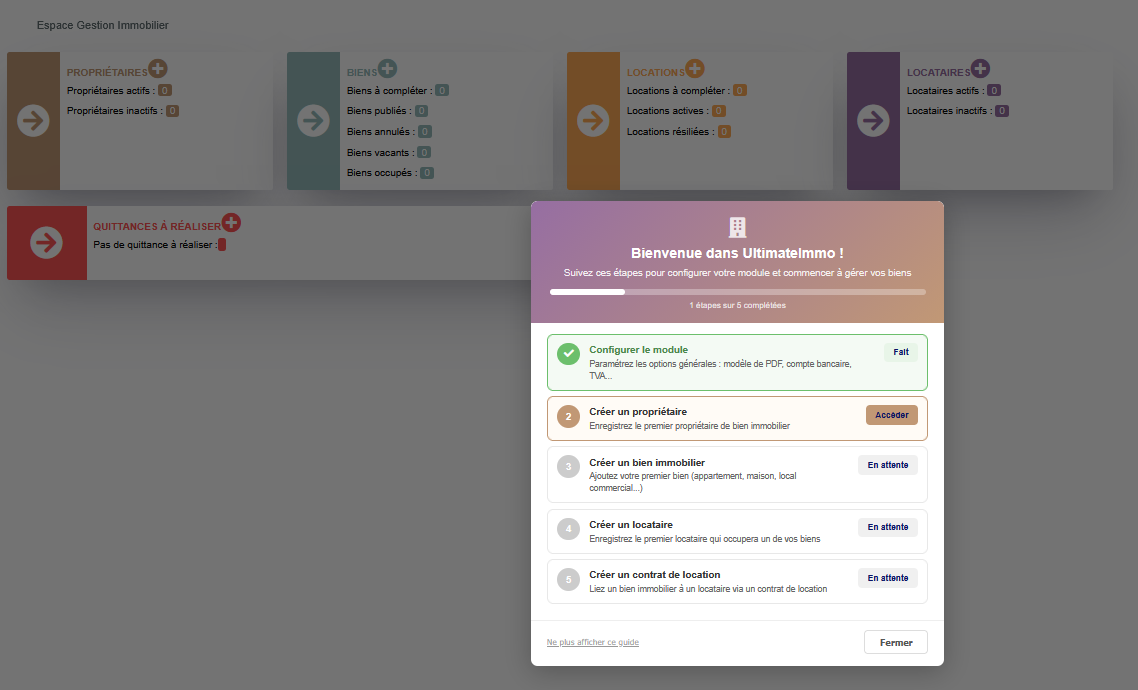1138x690 pixels.
Task: Open Locations via orange arrow icon
Action: pos(594,120)
